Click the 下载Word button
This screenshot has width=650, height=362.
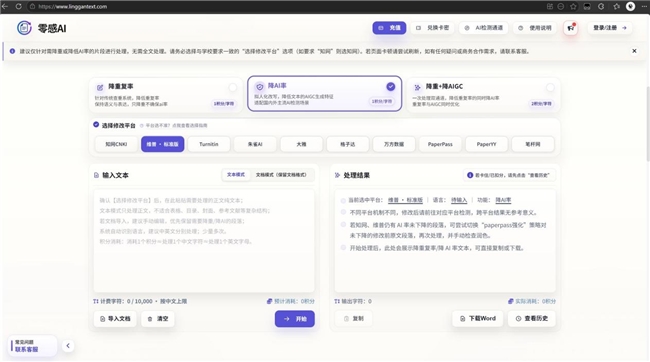478,318
